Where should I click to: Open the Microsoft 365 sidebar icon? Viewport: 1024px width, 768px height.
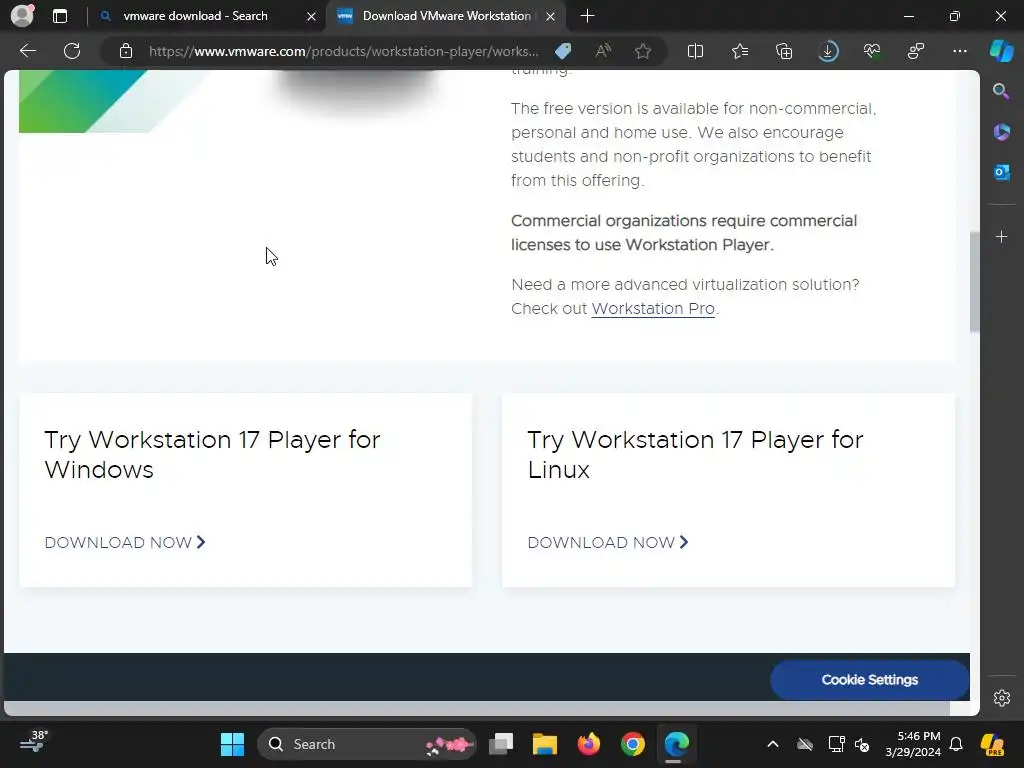1001,132
